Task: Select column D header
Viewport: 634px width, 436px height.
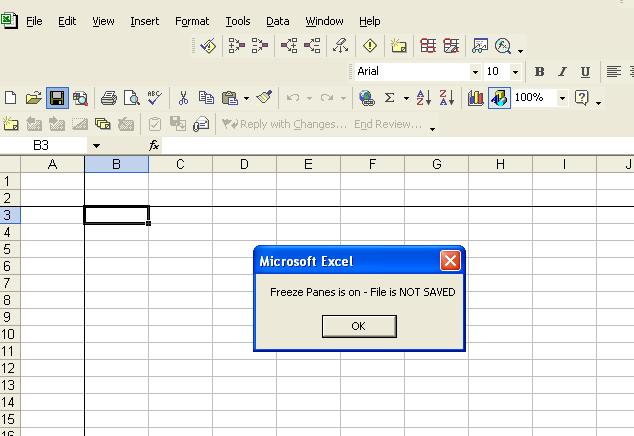Action: coord(244,164)
